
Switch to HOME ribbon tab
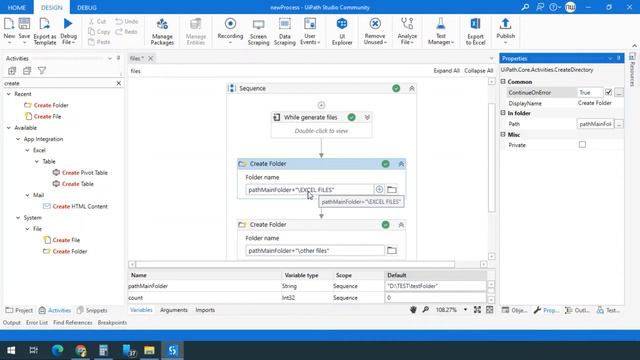point(17,7)
